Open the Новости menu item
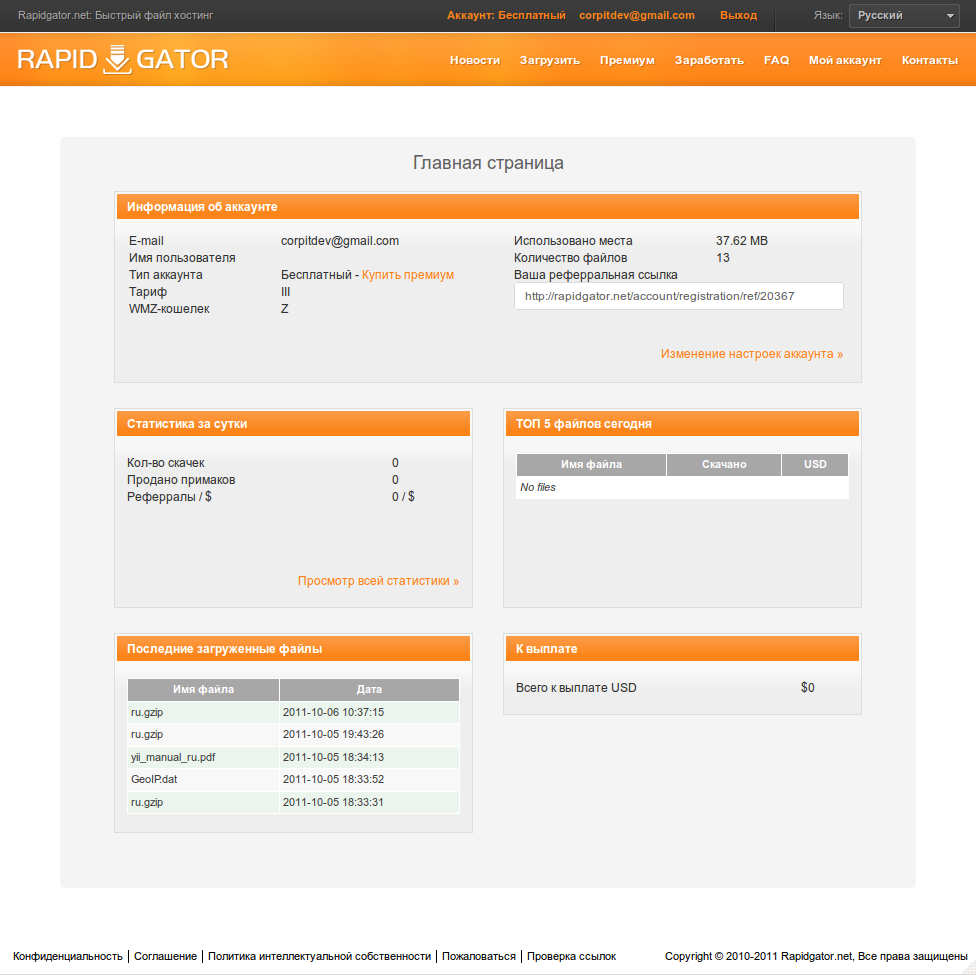 [475, 60]
